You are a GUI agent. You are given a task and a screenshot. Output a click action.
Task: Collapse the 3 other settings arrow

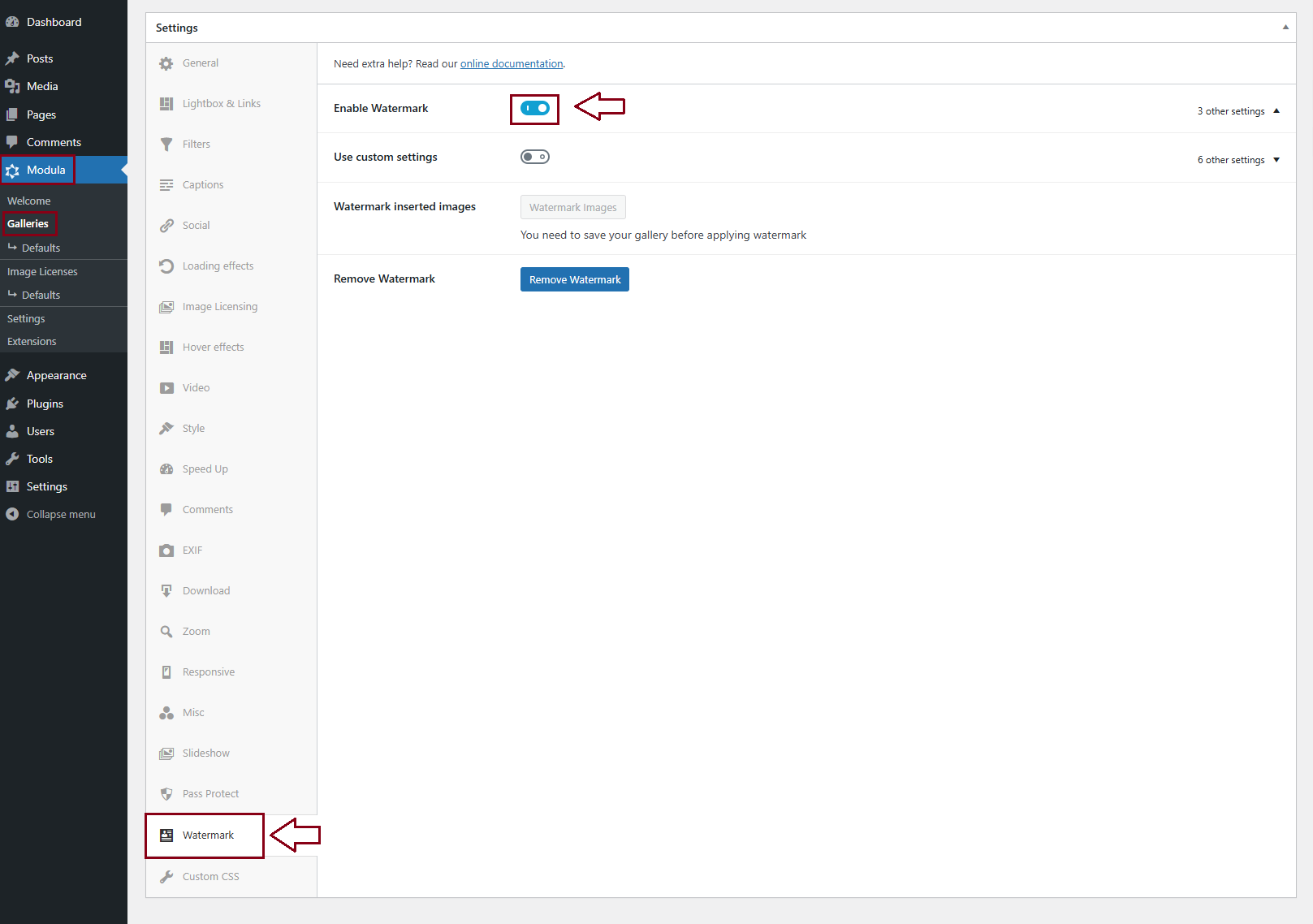tap(1276, 111)
